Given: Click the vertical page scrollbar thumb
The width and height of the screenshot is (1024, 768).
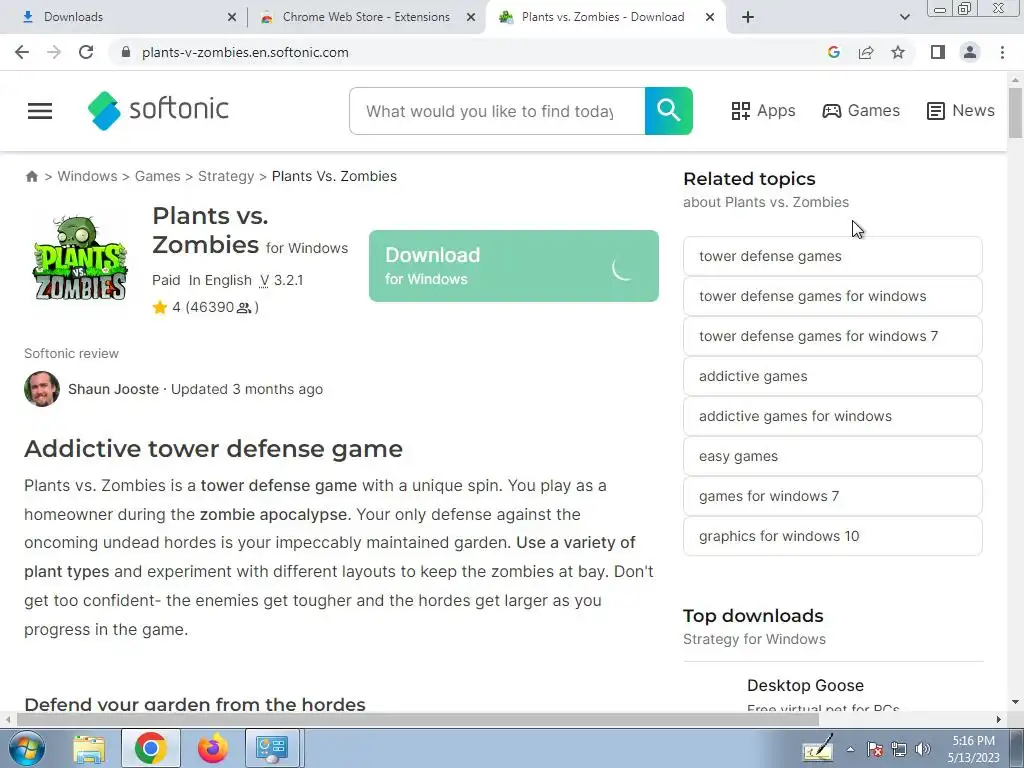Looking at the screenshot, I should (x=1015, y=113).
